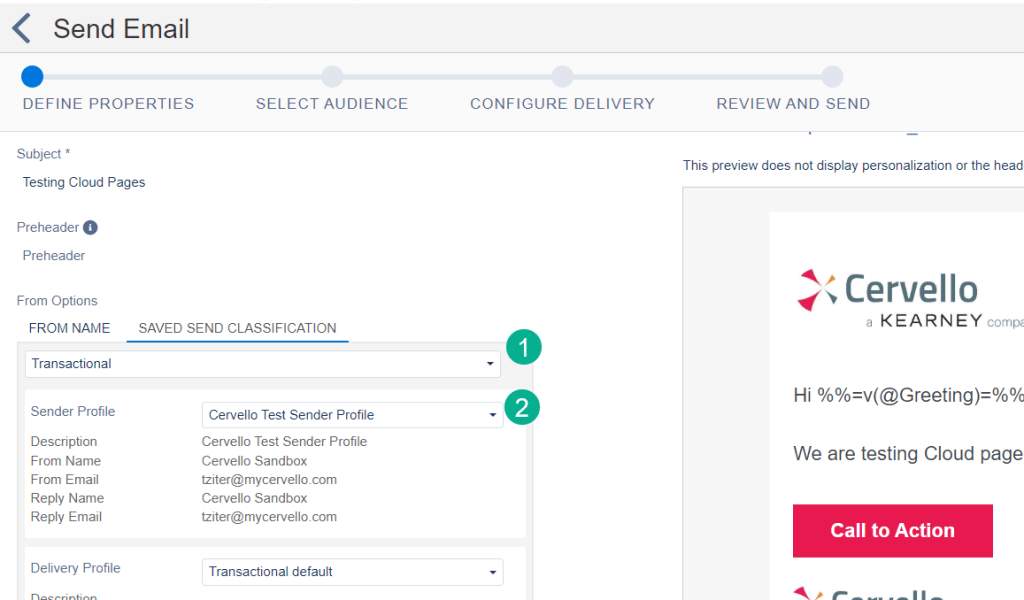Go to the Select Audience step
The image size is (1024, 600).
[332, 77]
